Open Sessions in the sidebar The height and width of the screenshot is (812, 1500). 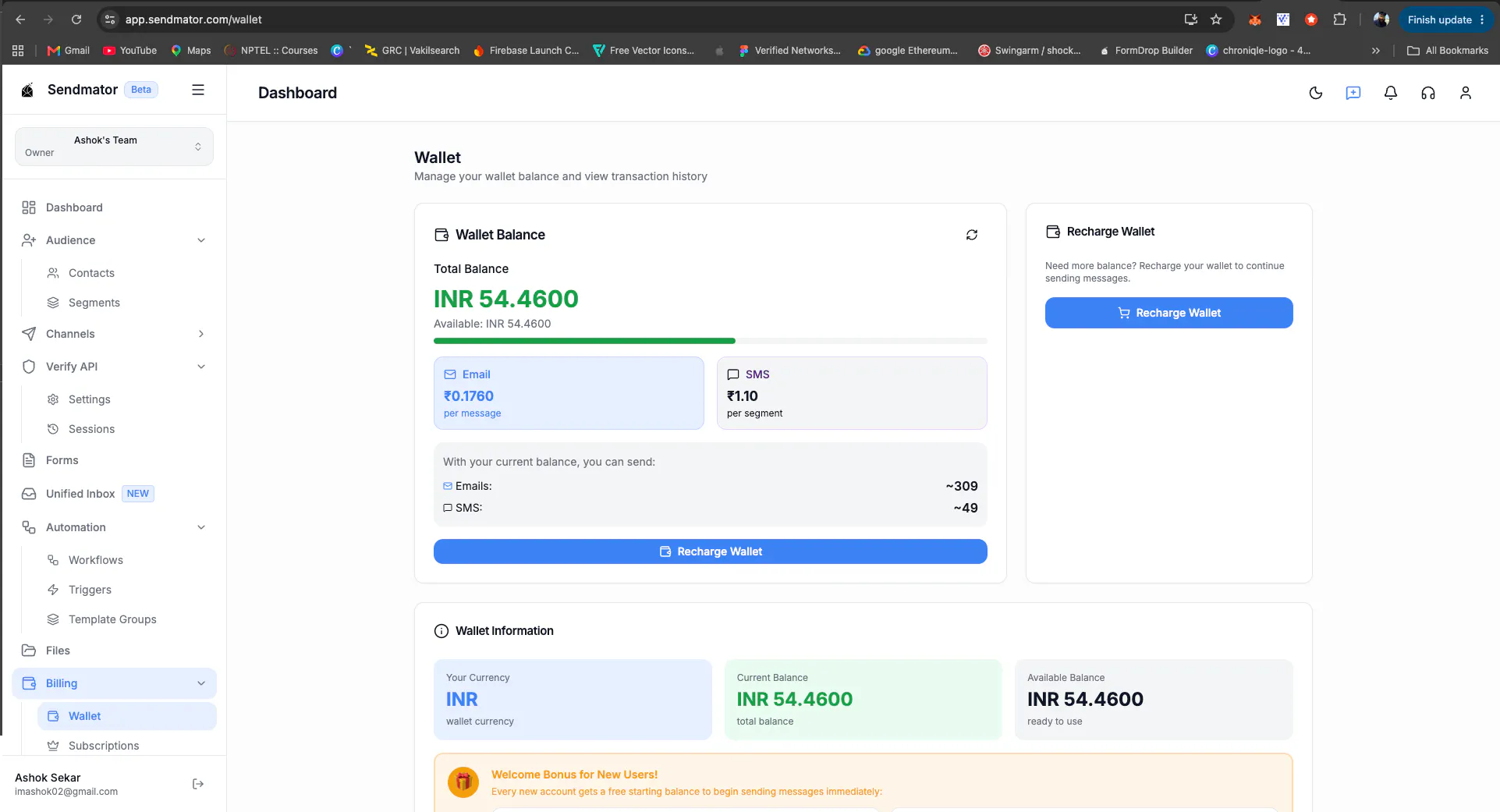(x=91, y=429)
